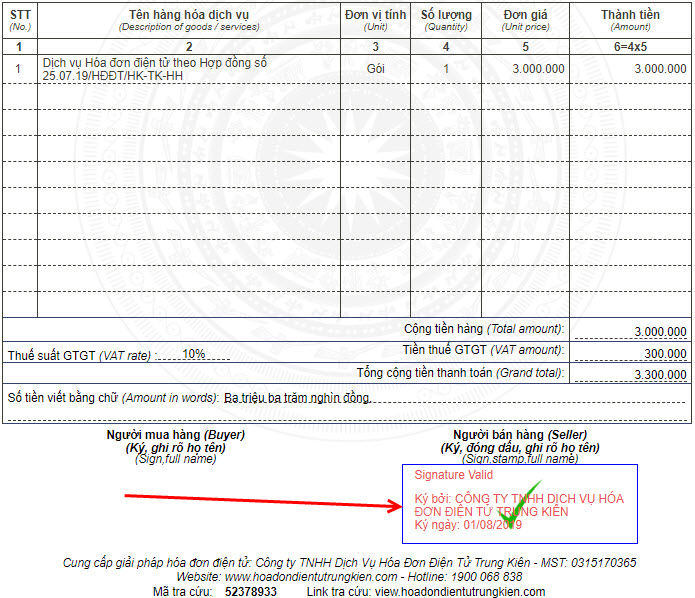This screenshot has height=598, width=695.
Task: Click the 'Người mua hàng (Buyer)' heading
Action: point(175,435)
